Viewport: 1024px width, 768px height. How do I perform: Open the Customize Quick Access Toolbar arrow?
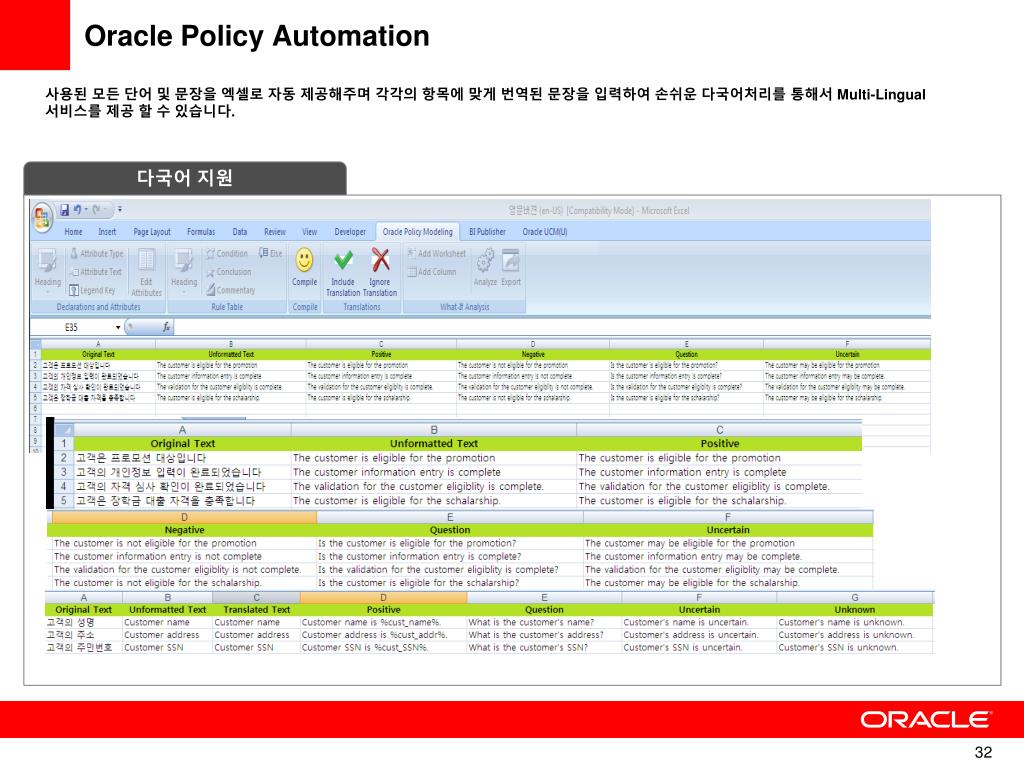pyautogui.click(x=120, y=210)
